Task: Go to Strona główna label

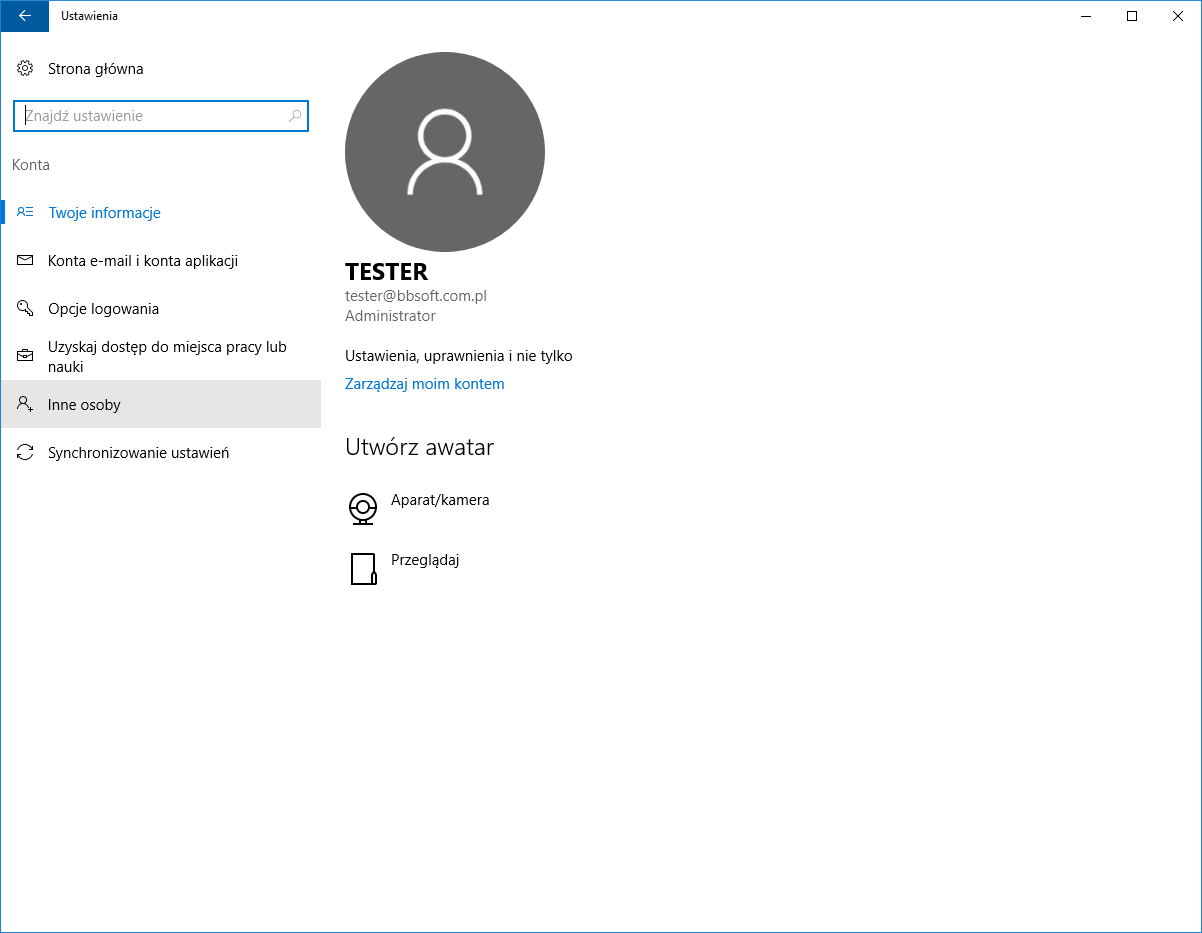Action: click(x=95, y=69)
